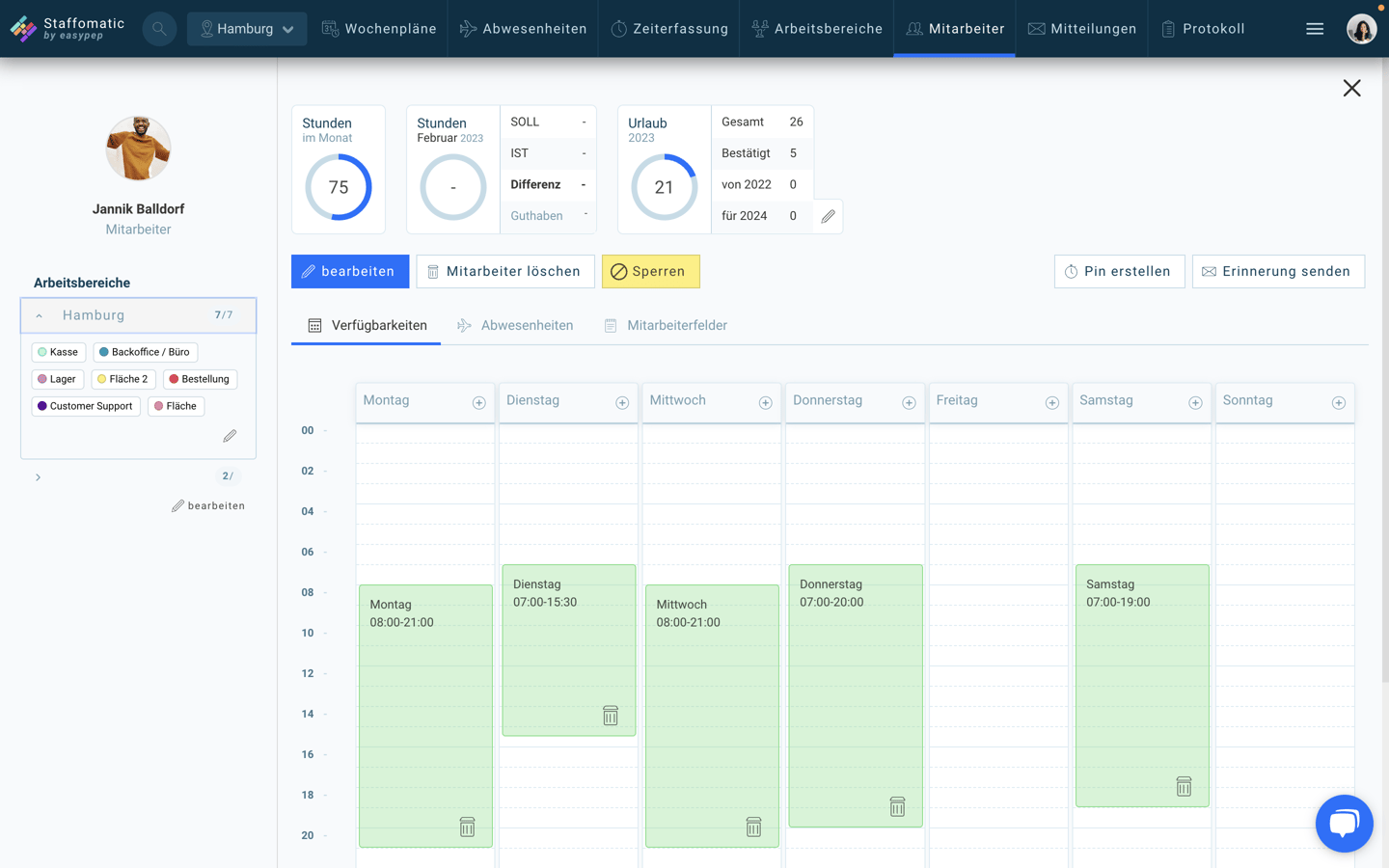Click the plus icon on the Montag column
The height and width of the screenshot is (868, 1389).
[x=479, y=402]
